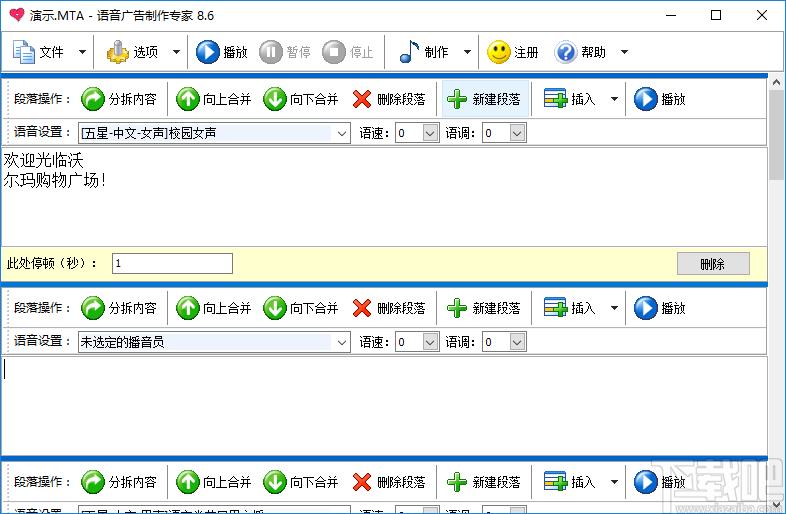Click 新建段落 in third paragraph toolbar
This screenshot has height=514, width=786.
484,482
